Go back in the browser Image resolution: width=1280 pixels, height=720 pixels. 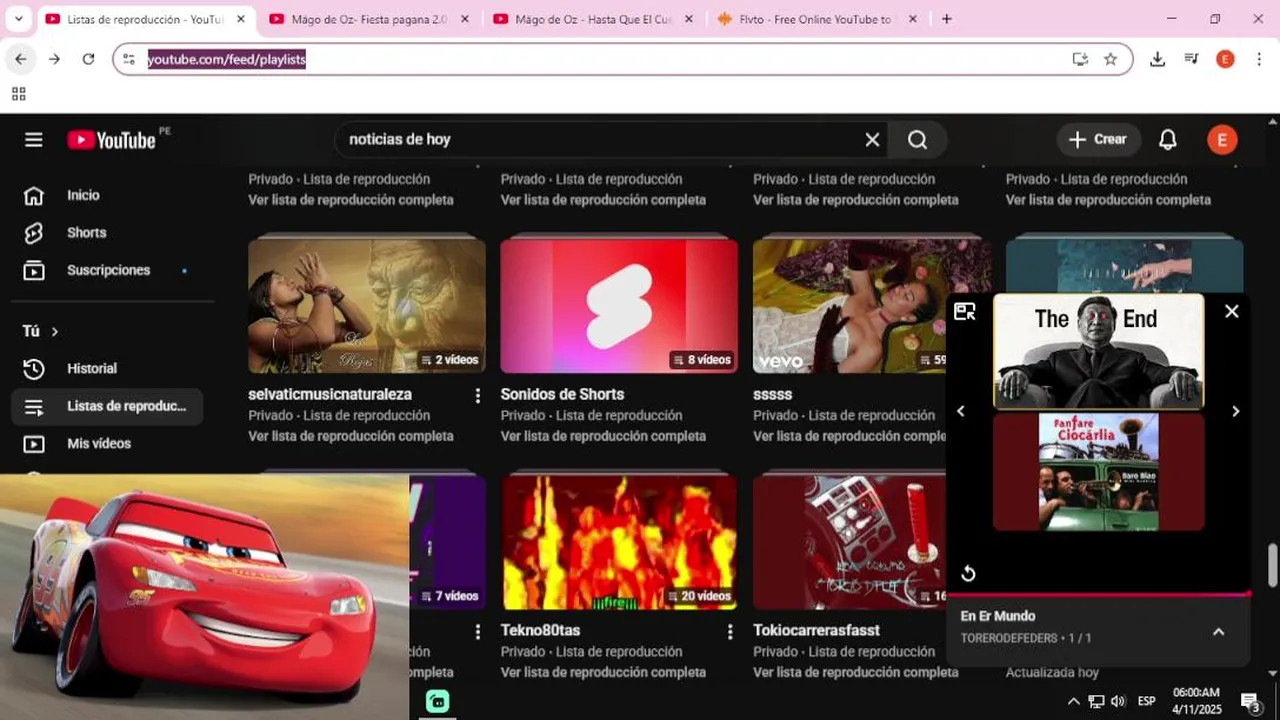click(x=20, y=60)
